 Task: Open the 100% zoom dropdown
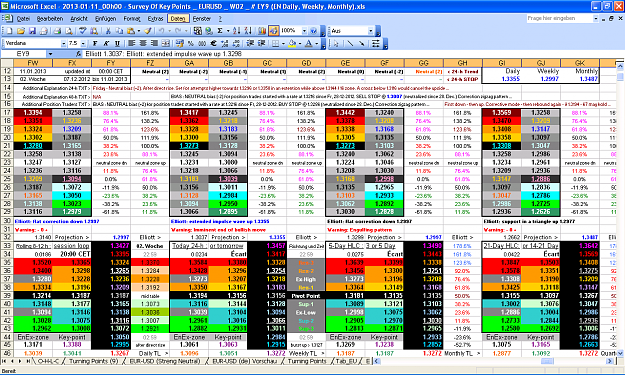[304, 31]
